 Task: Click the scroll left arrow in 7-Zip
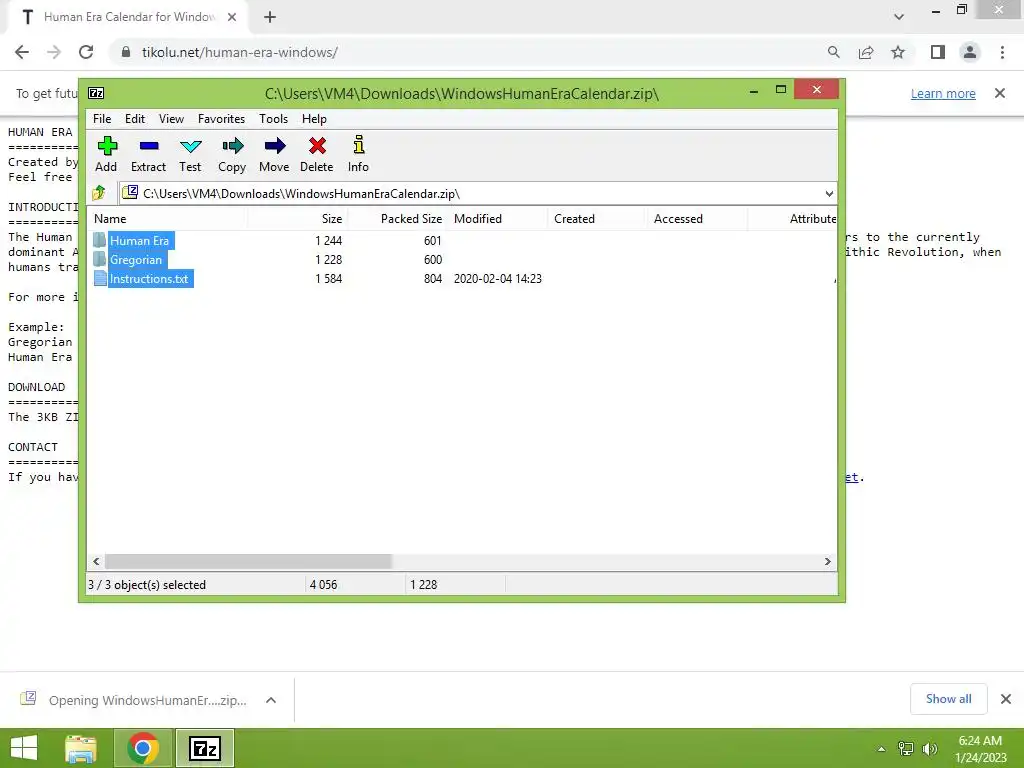[97, 562]
